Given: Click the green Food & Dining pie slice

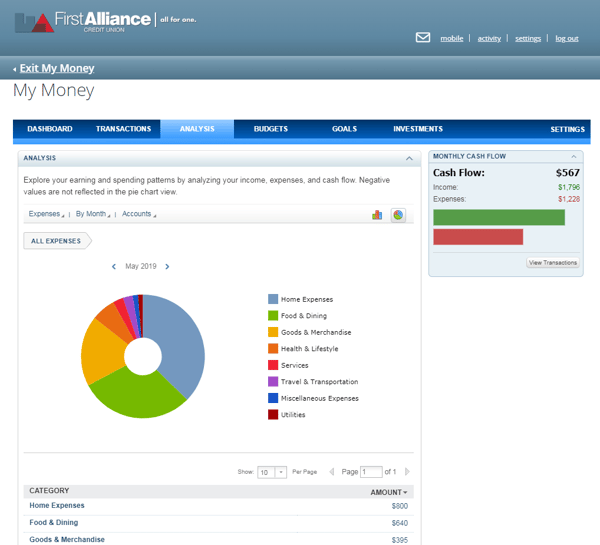Looking at the screenshot, I should [x=138, y=396].
